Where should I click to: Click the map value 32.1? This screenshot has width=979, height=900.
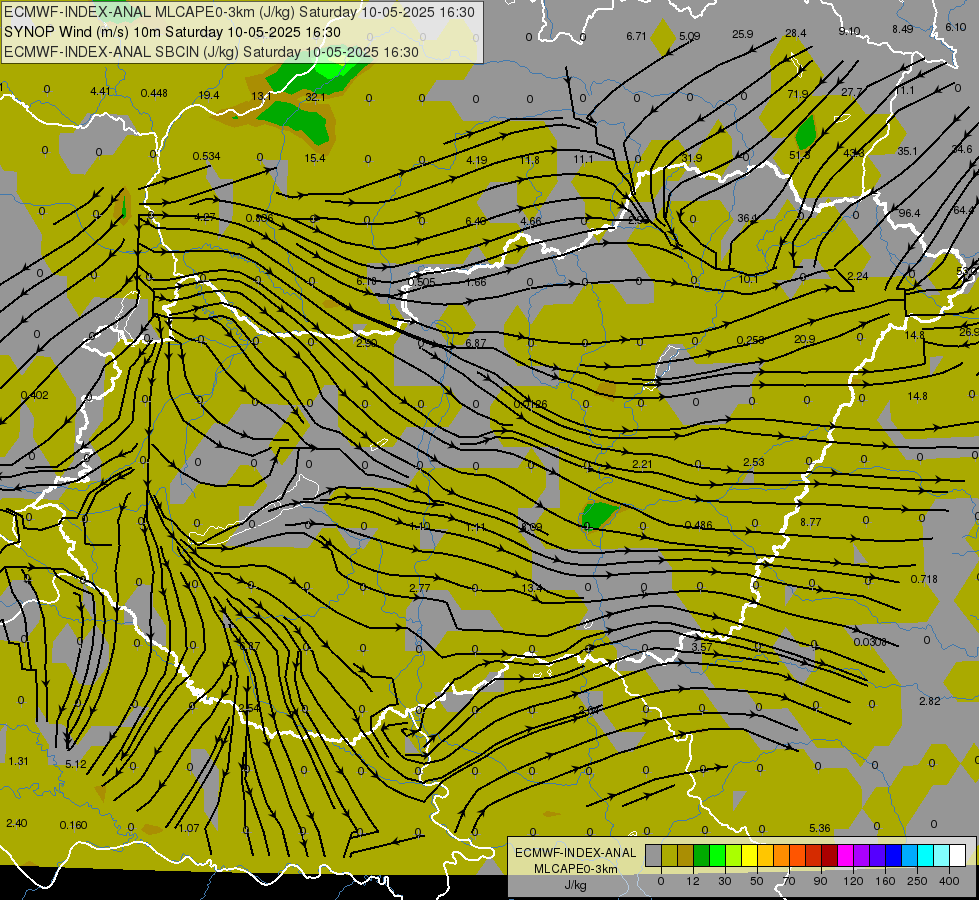(315, 97)
